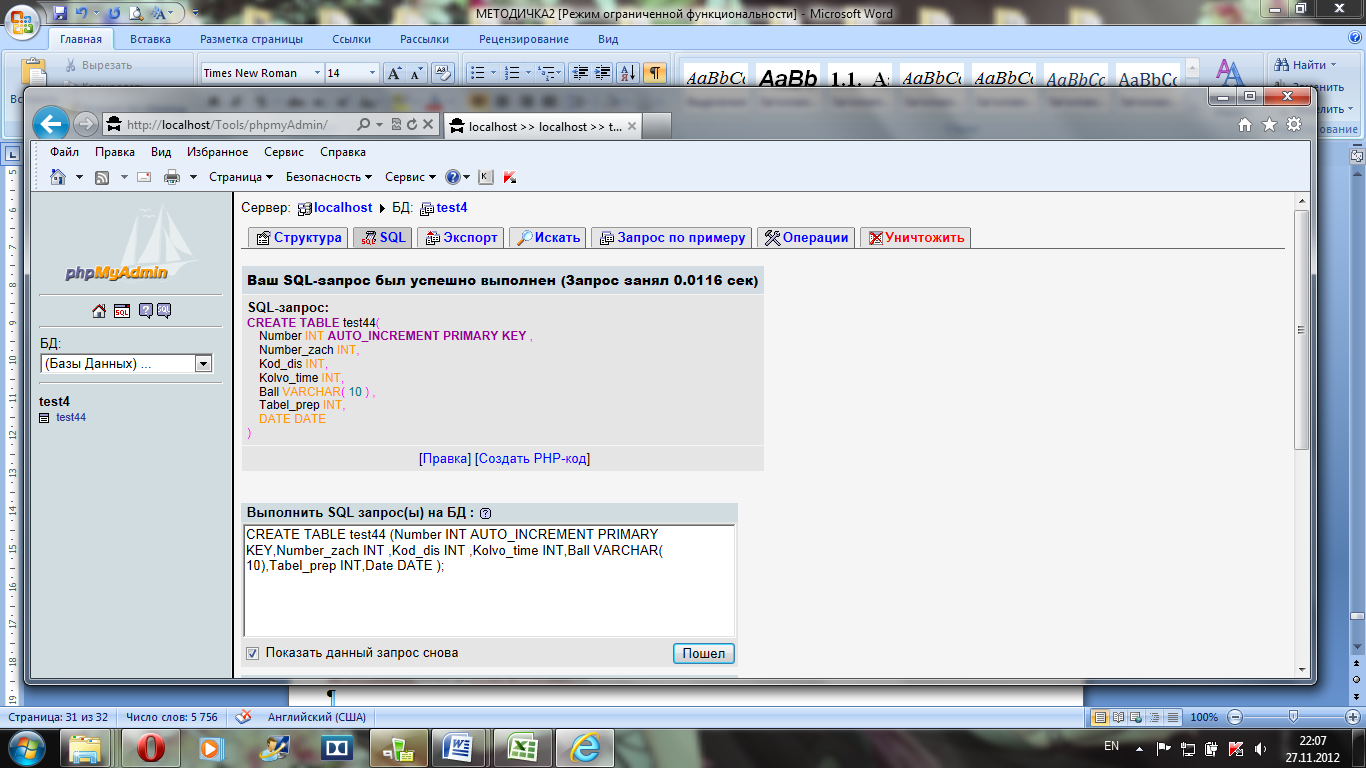Viewport: 1366px width, 768px height.
Task: Click inside the SQL query text area
Action: (489, 580)
